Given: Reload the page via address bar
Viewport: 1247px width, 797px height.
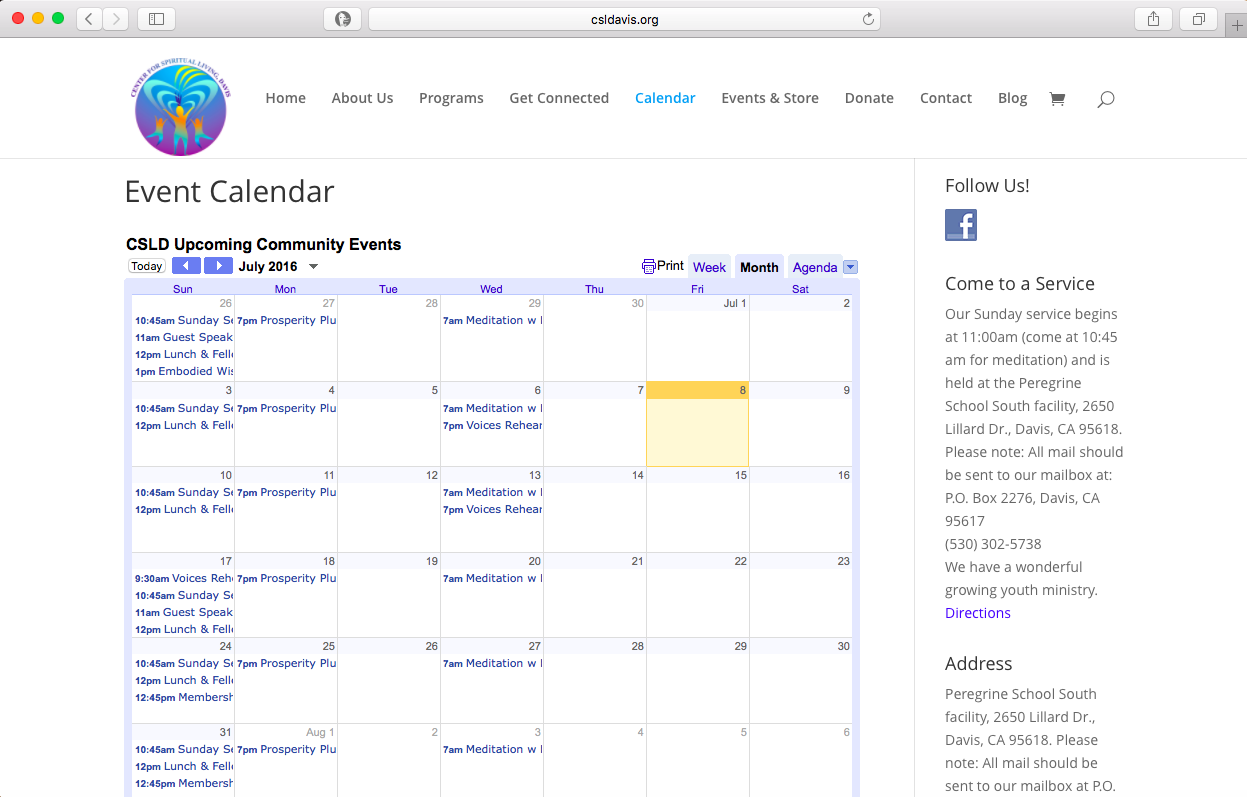Looking at the screenshot, I should (x=868, y=19).
